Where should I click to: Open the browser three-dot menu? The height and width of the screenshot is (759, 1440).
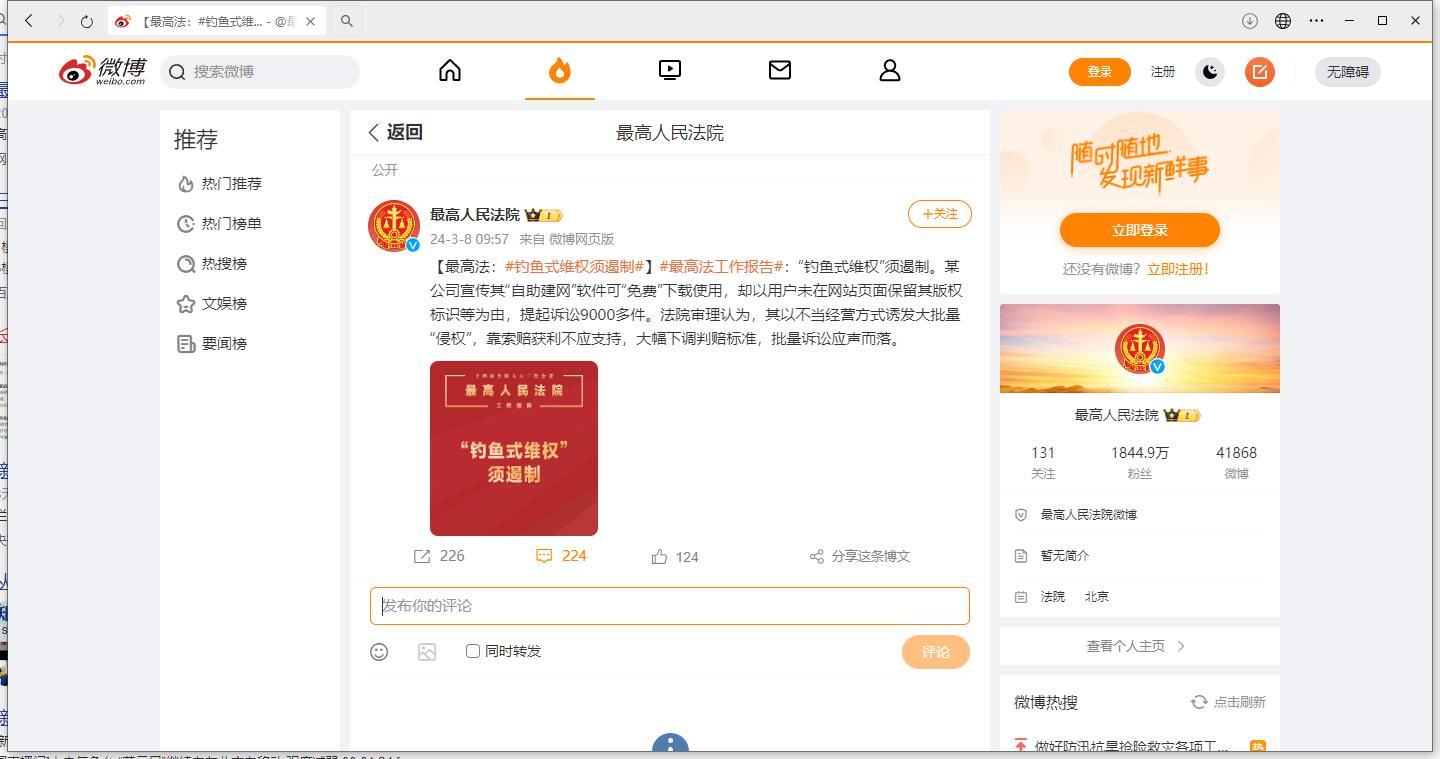tap(1316, 21)
